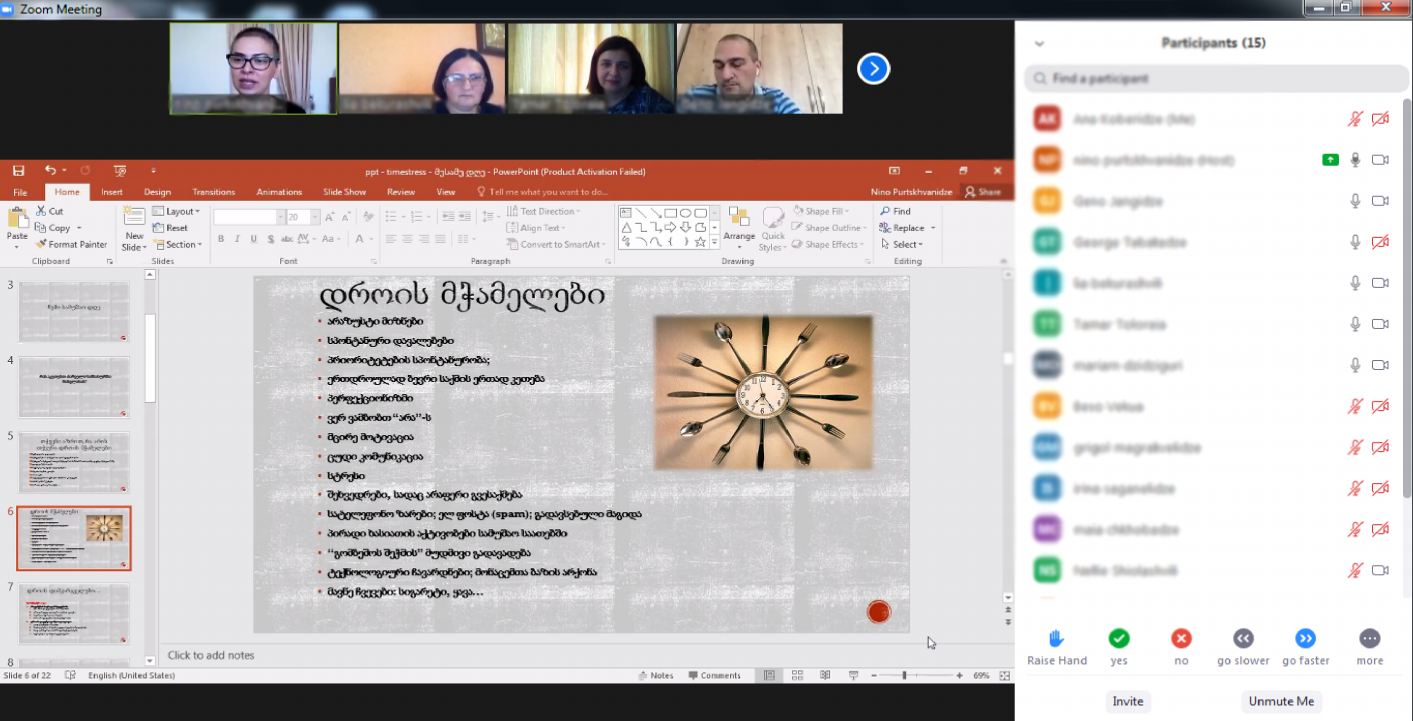Image resolution: width=1413 pixels, height=721 pixels.
Task: Click the Undo arrow icon in PowerPoint
Action: [x=49, y=171]
